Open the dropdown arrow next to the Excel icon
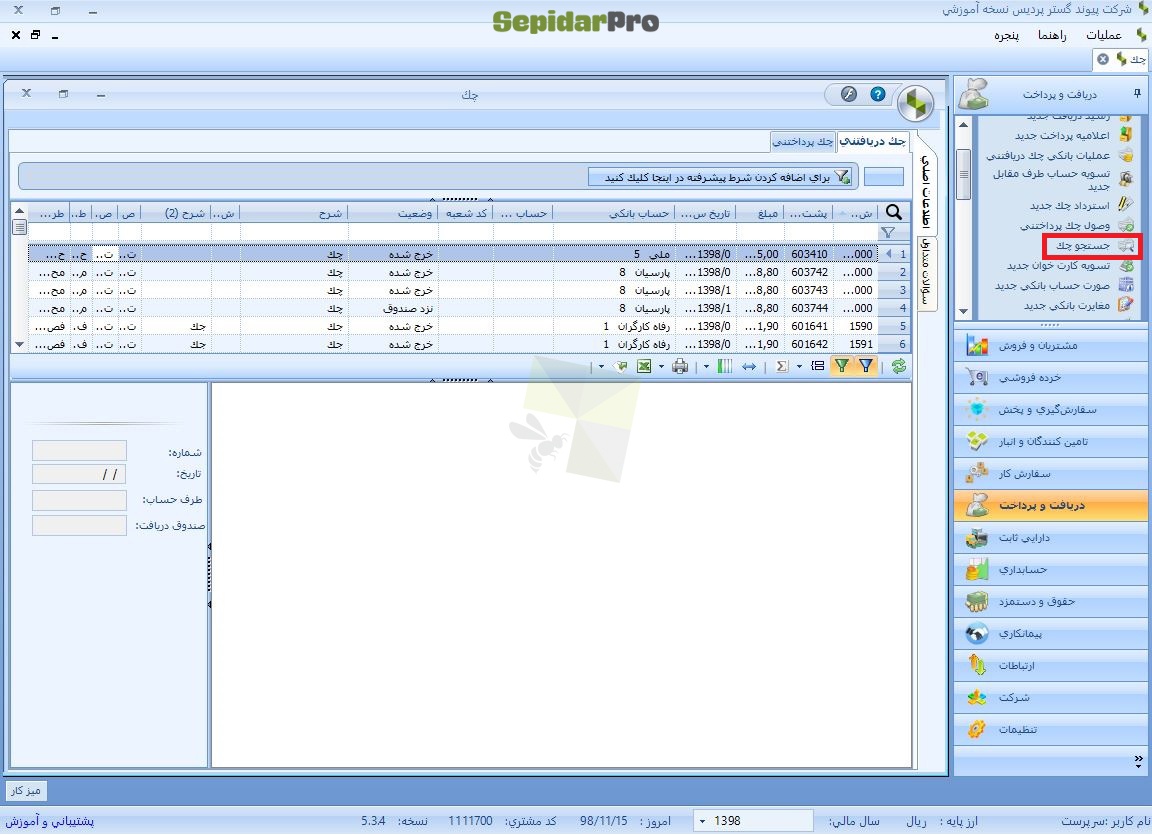The height and width of the screenshot is (835, 1152). (x=661, y=366)
